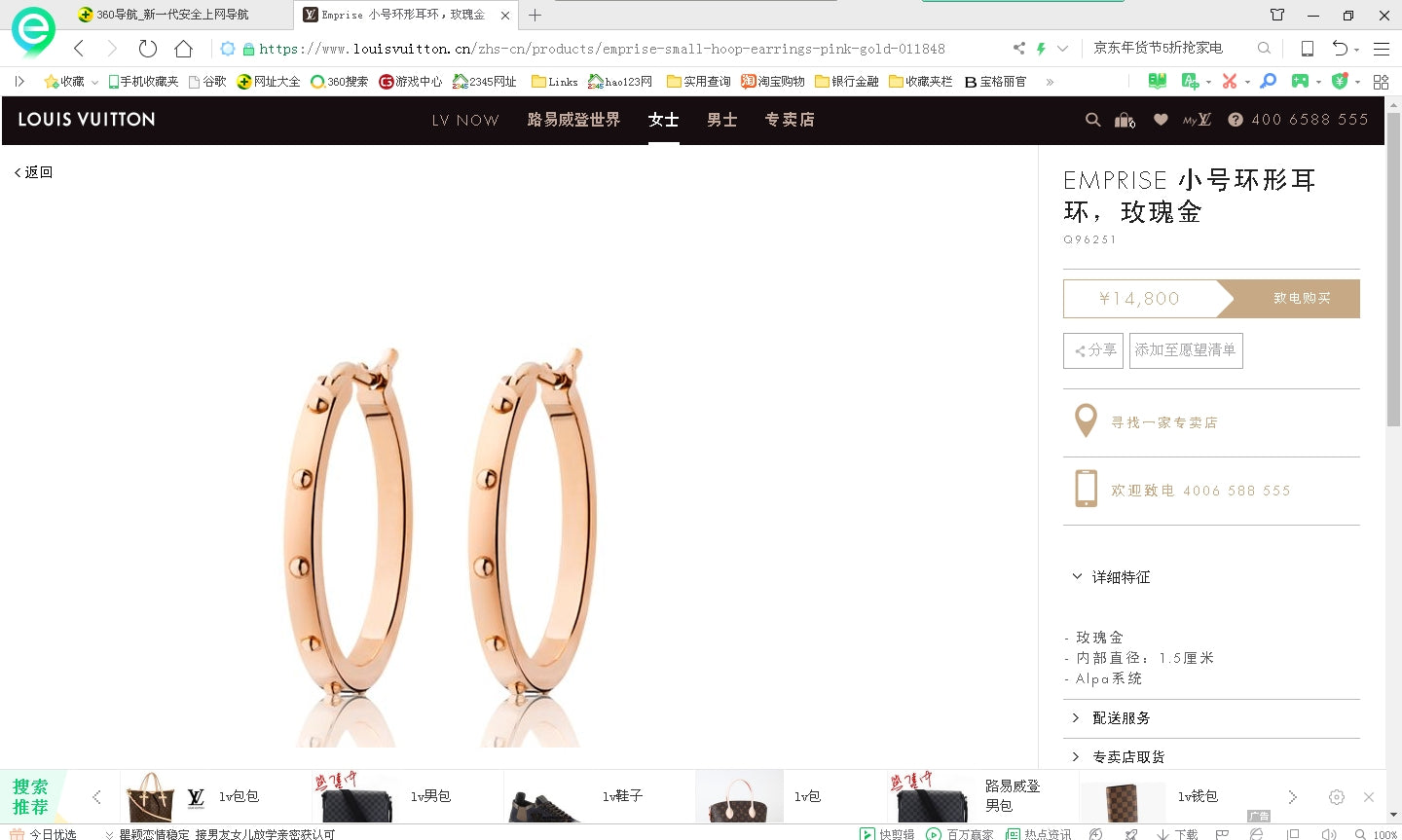
Task: Click the MyLV account icon
Action: coord(1198,120)
